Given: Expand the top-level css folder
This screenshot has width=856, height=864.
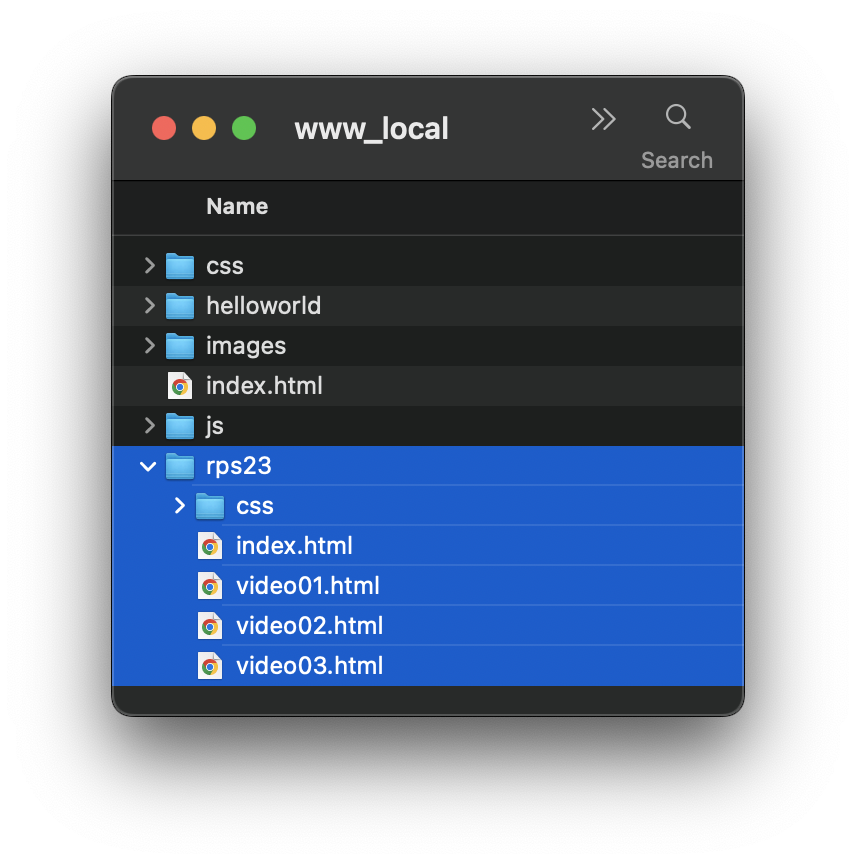Looking at the screenshot, I should [149, 266].
